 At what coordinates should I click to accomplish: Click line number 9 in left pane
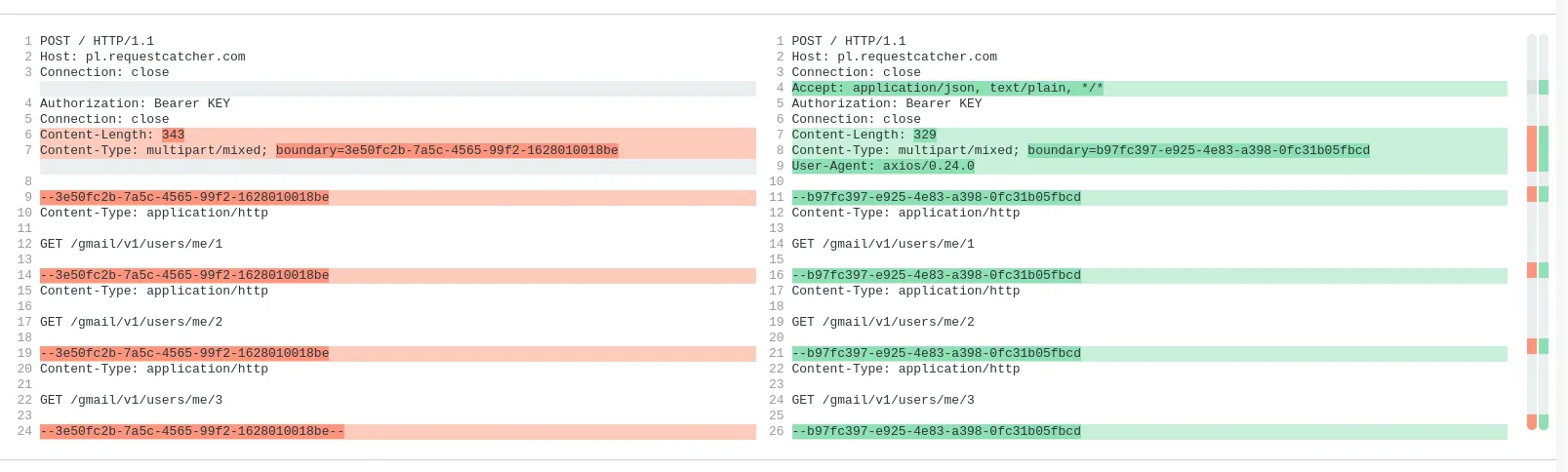(x=28, y=197)
